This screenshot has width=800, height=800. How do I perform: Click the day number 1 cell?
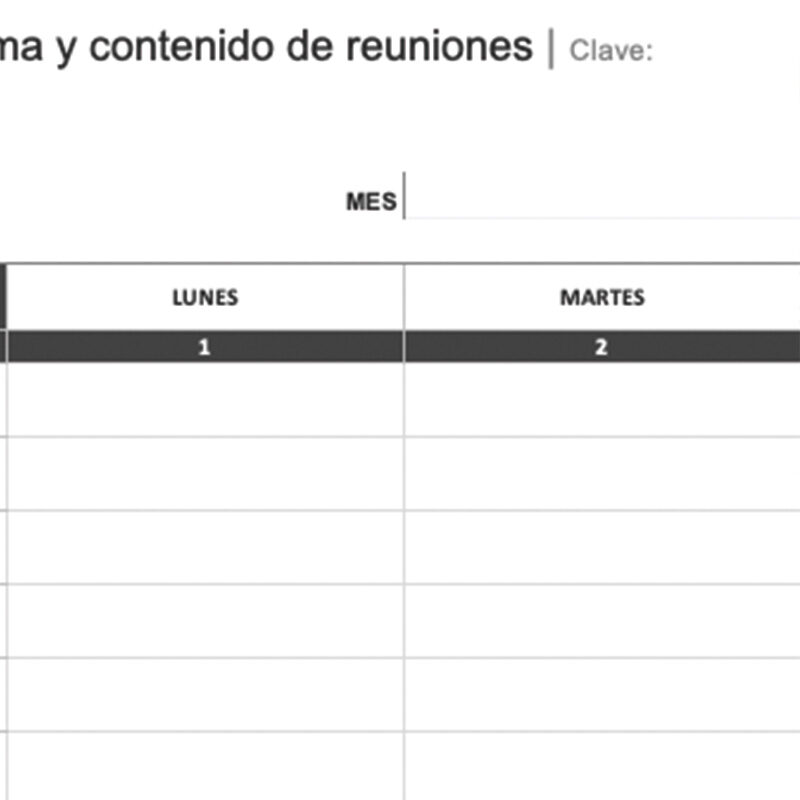coord(205,347)
